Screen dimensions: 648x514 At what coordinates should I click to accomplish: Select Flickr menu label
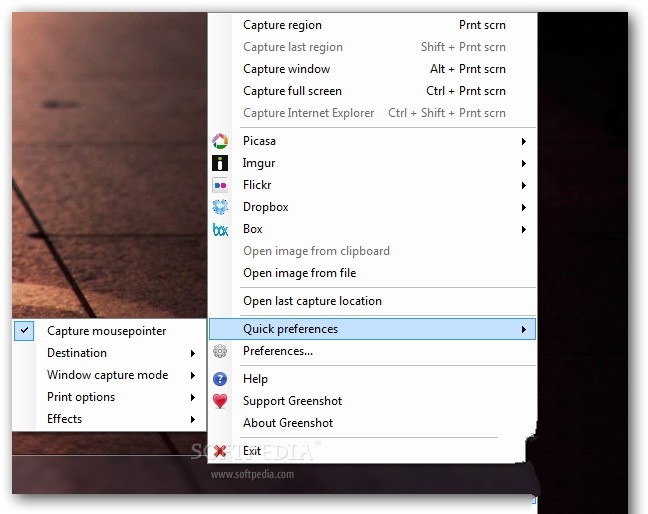[257, 185]
